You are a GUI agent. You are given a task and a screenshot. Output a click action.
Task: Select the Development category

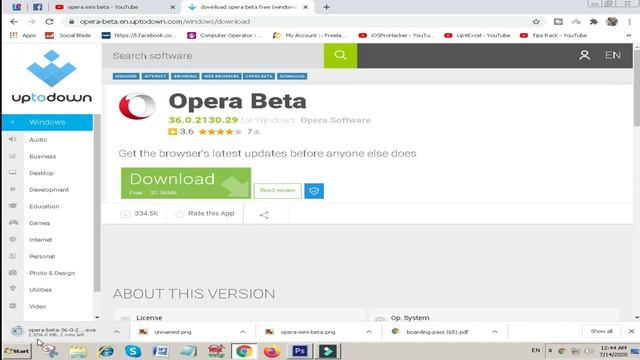[49, 190]
